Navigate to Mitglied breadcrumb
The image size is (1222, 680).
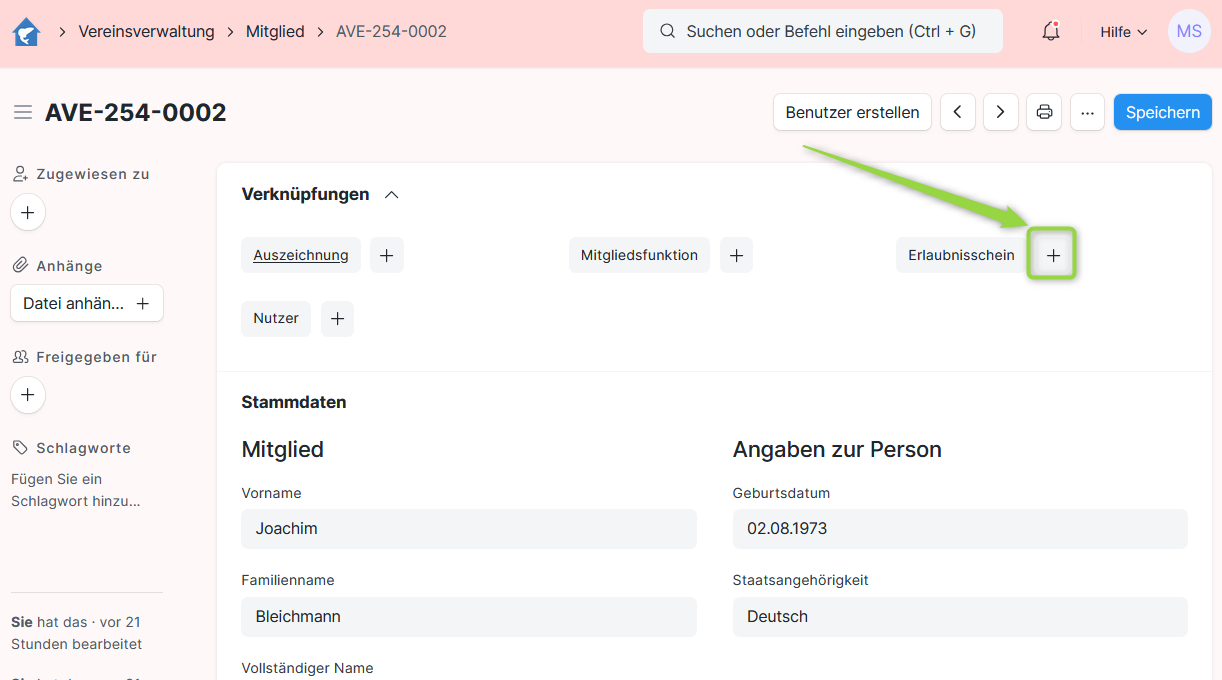[275, 32]
